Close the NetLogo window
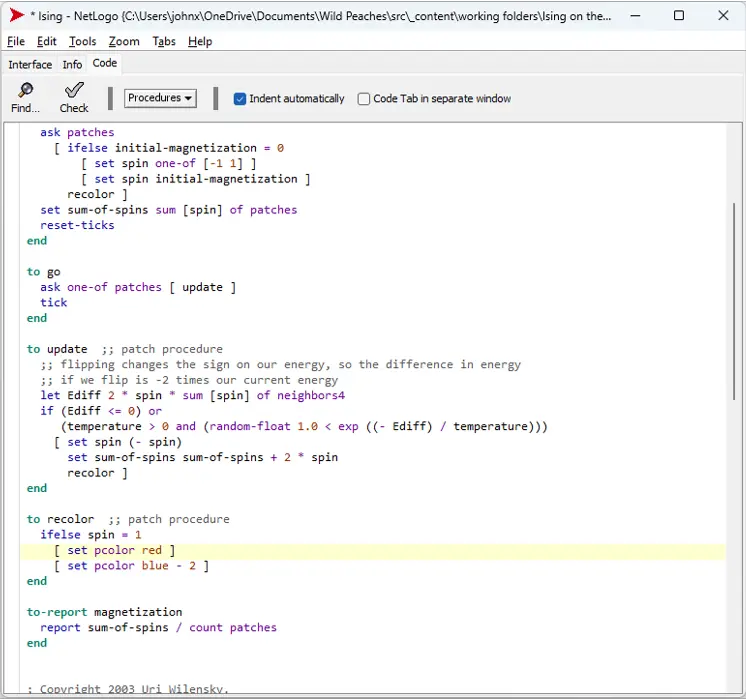 click(723, 16)
